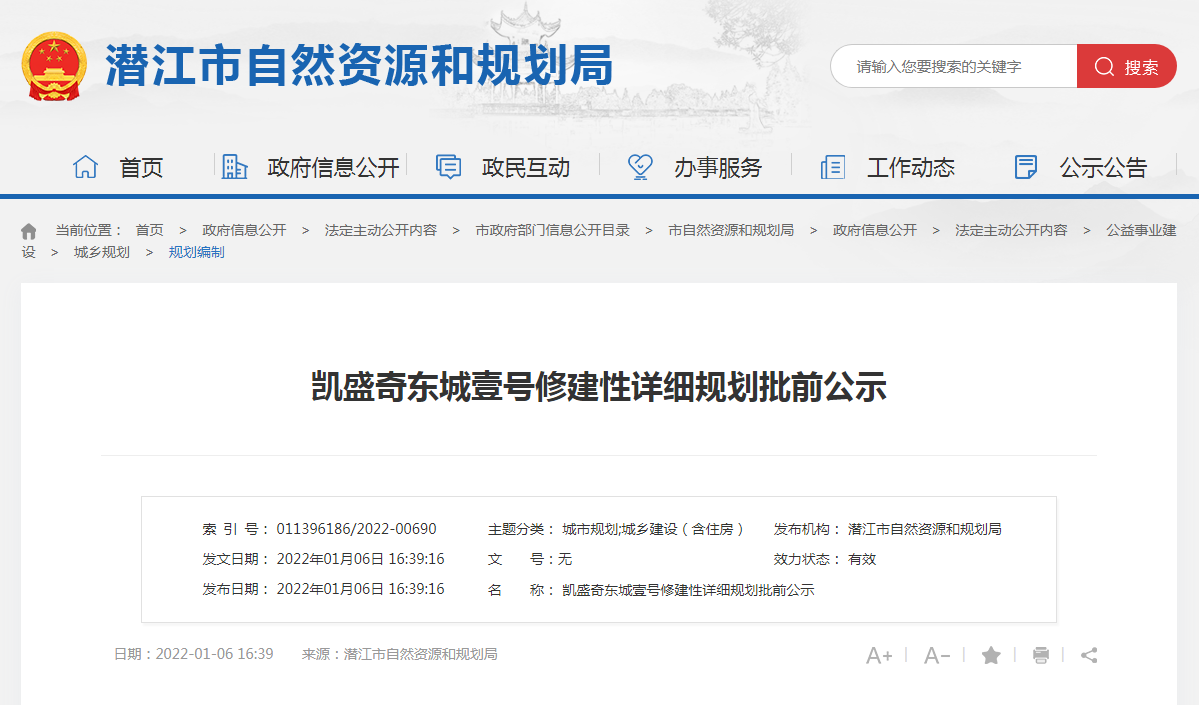
Task: Open 市政府部门信息公开目录 breadcrumb link
Action: point(553,230)
